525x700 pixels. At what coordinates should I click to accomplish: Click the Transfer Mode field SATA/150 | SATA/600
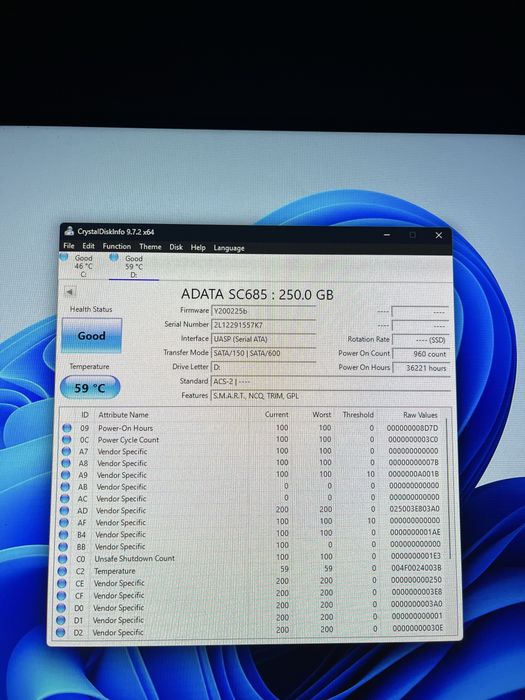click(263, 353)
